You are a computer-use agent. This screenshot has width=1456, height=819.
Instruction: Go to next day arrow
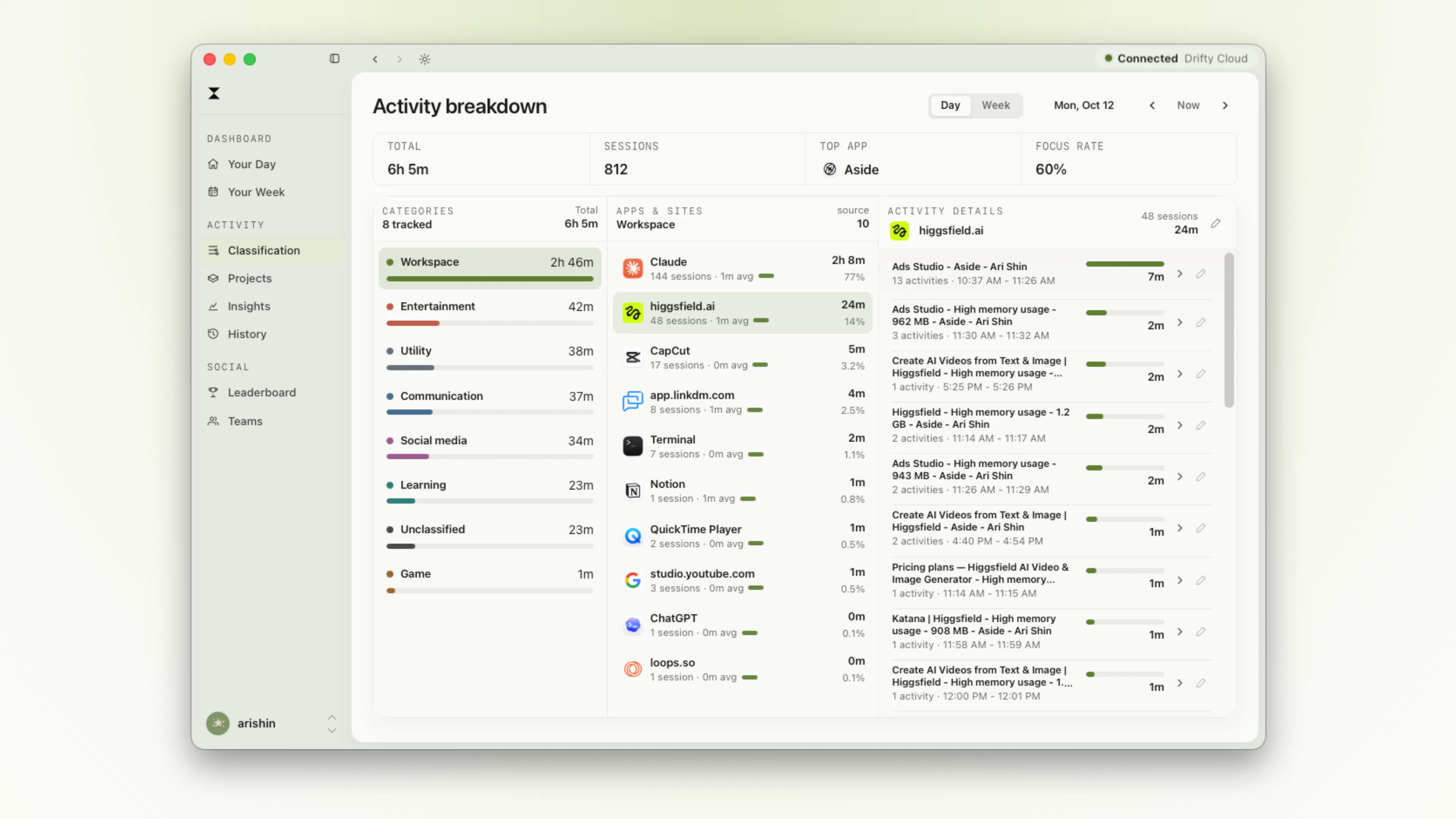point(1225,106)
